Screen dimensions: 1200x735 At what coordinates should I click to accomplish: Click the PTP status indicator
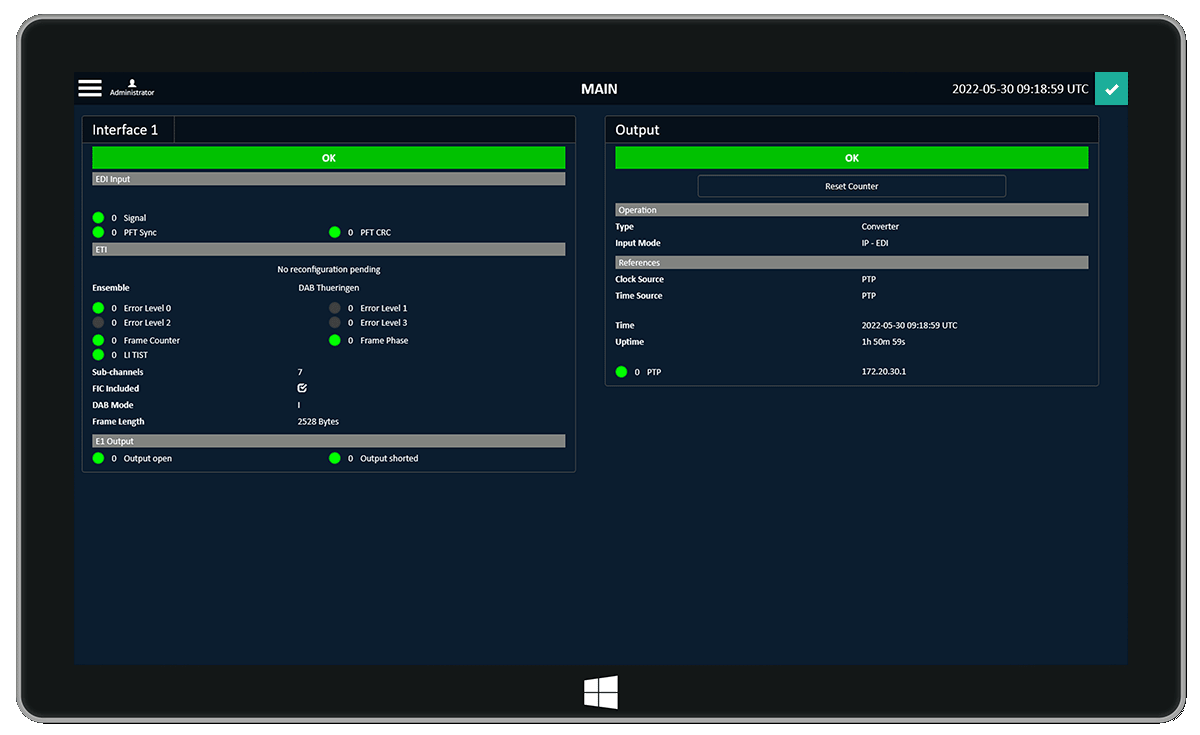click(x=621, y=372)
